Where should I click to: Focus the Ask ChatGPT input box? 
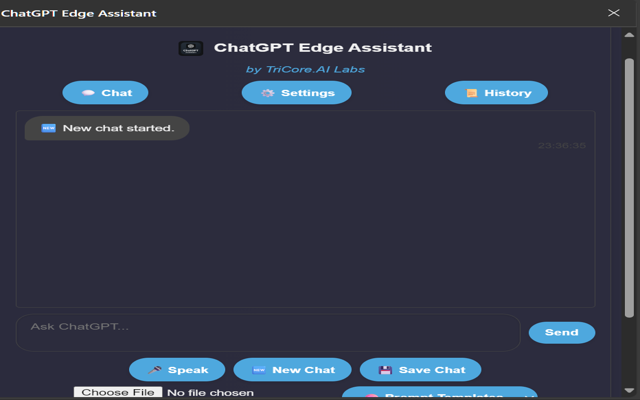(268, 332)
